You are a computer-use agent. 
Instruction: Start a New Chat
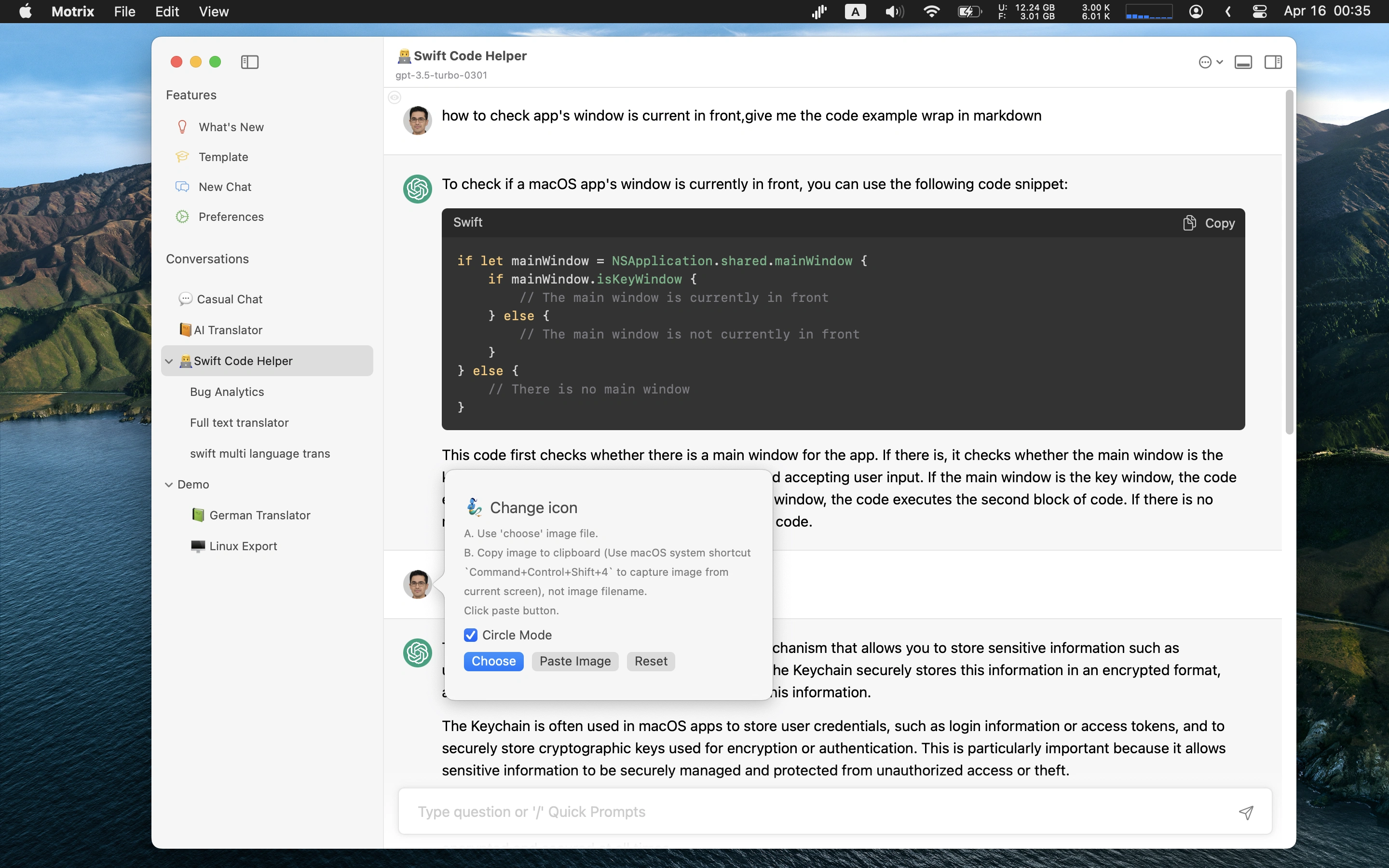[224, 187]
